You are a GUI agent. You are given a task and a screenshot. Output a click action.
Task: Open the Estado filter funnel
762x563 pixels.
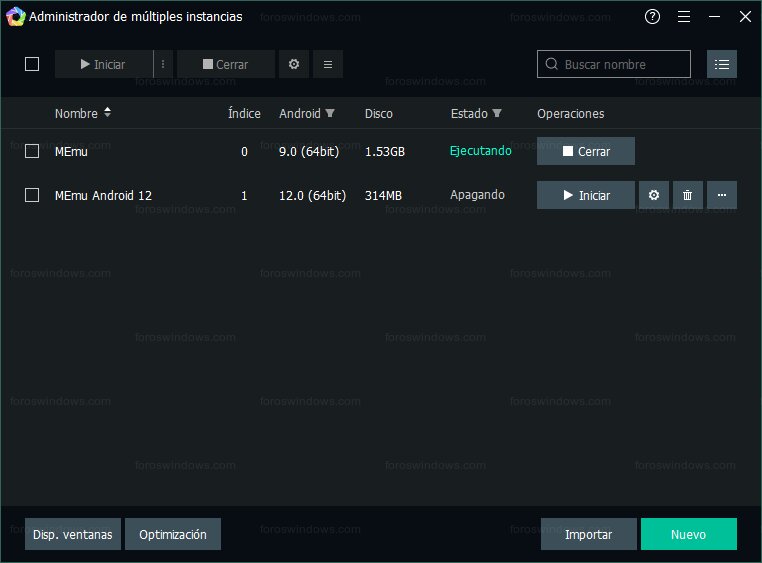(x=497, y=113)
